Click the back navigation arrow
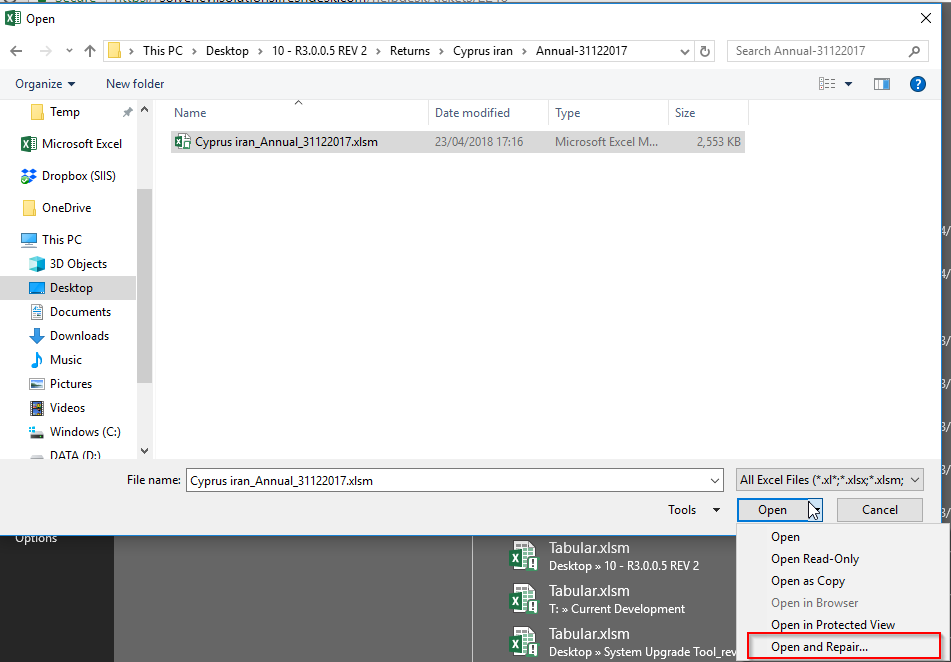Viewport: 951px width, 662px height. coord(17,50)
